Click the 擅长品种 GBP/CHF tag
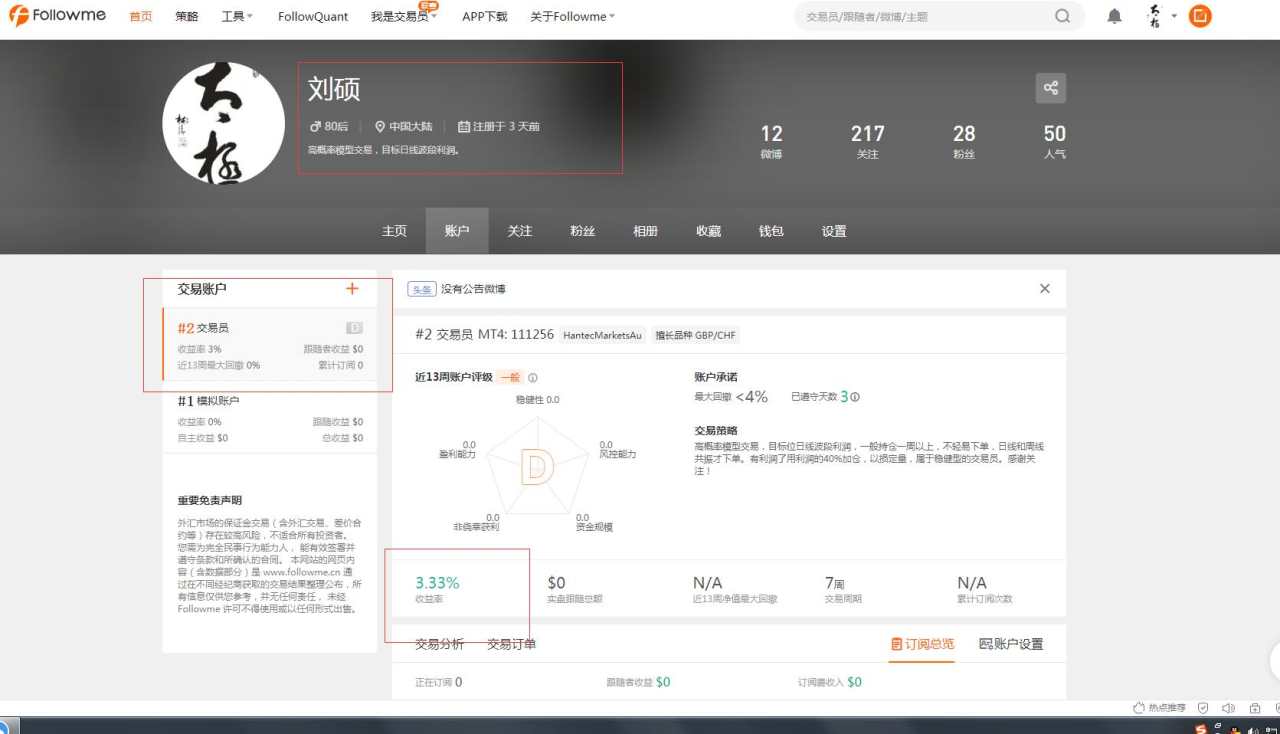This screenshot has width=1280, height=734. pos(697,335)
